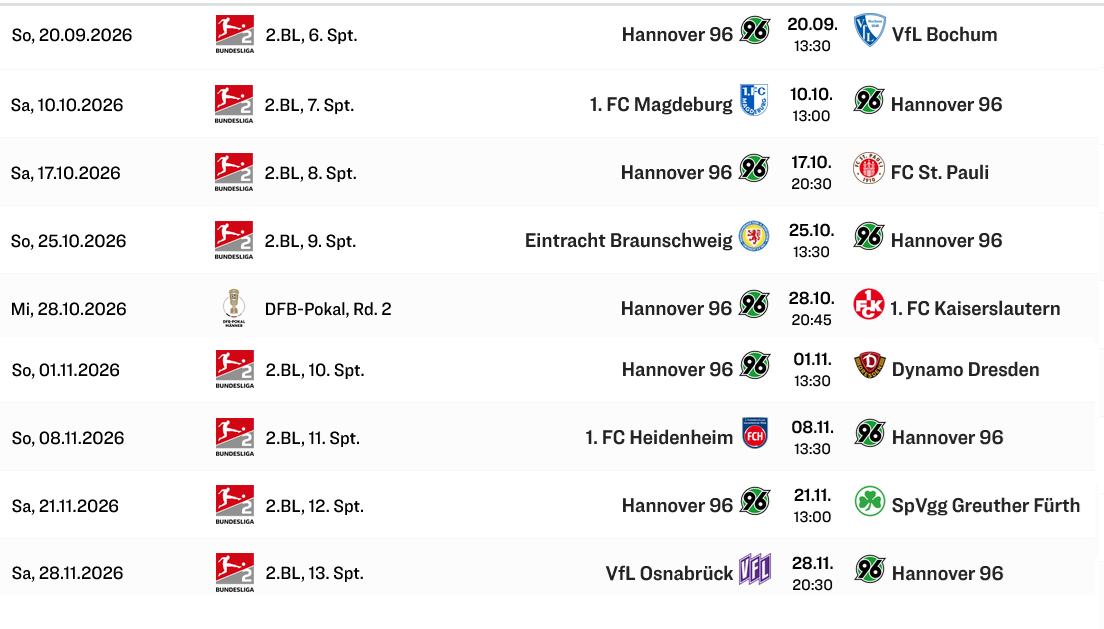Open match details at 28.10. 20:45
This screenshot has width=1104, height=629.
811,309
